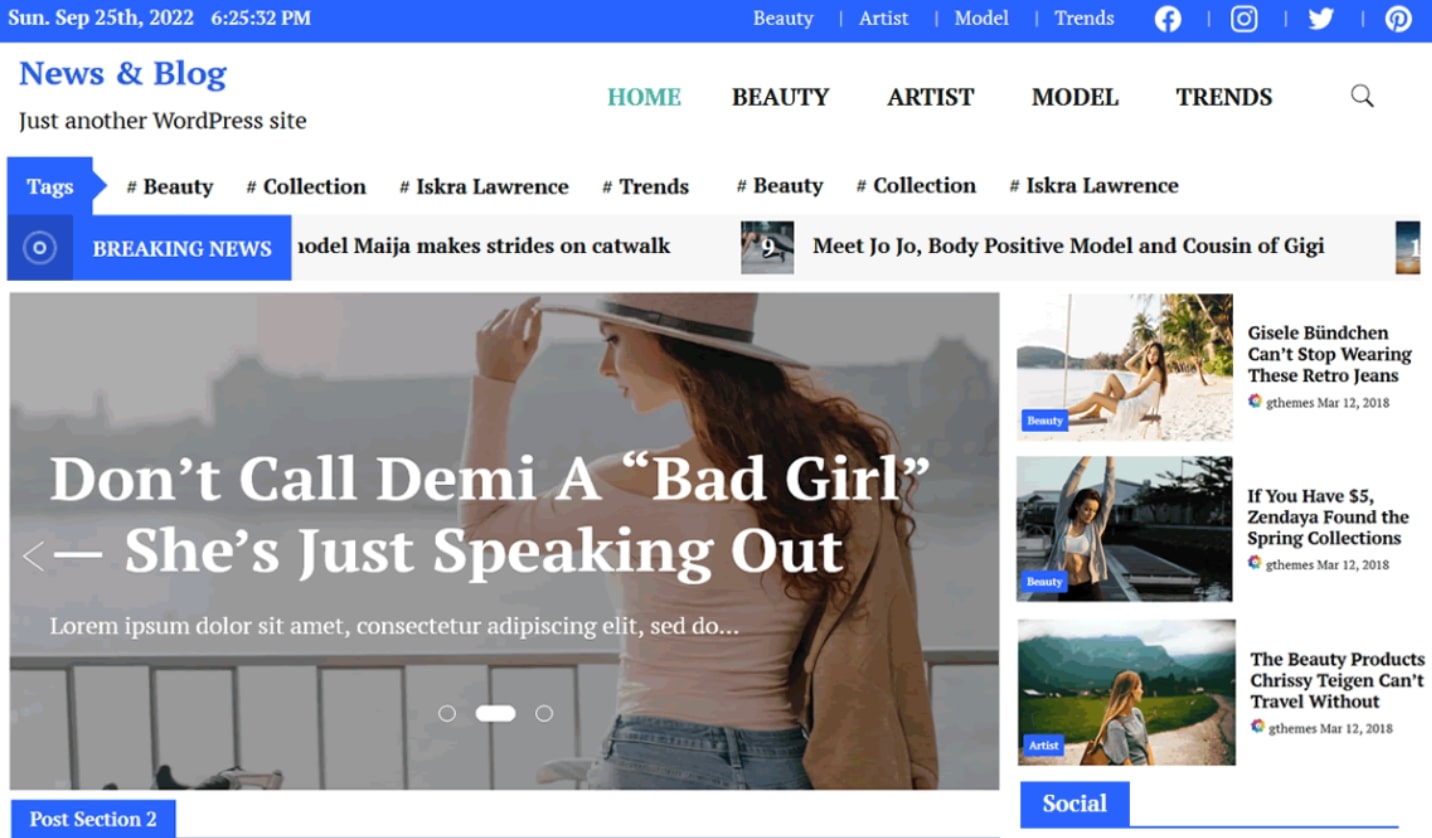Open the Zendaya Spring Collections post thumbnail

[x=1124, y=529]
